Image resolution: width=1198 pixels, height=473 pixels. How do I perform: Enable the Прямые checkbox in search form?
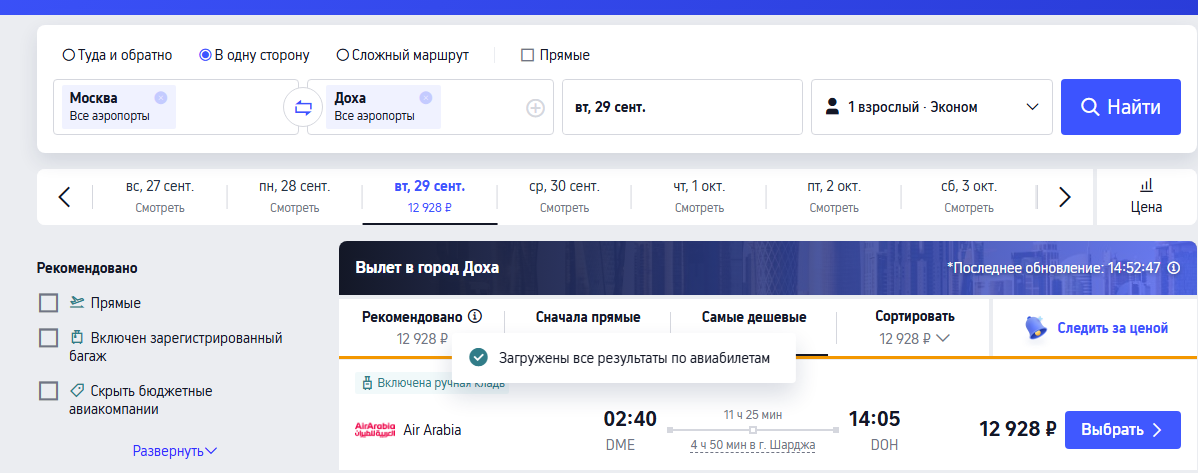528,55
